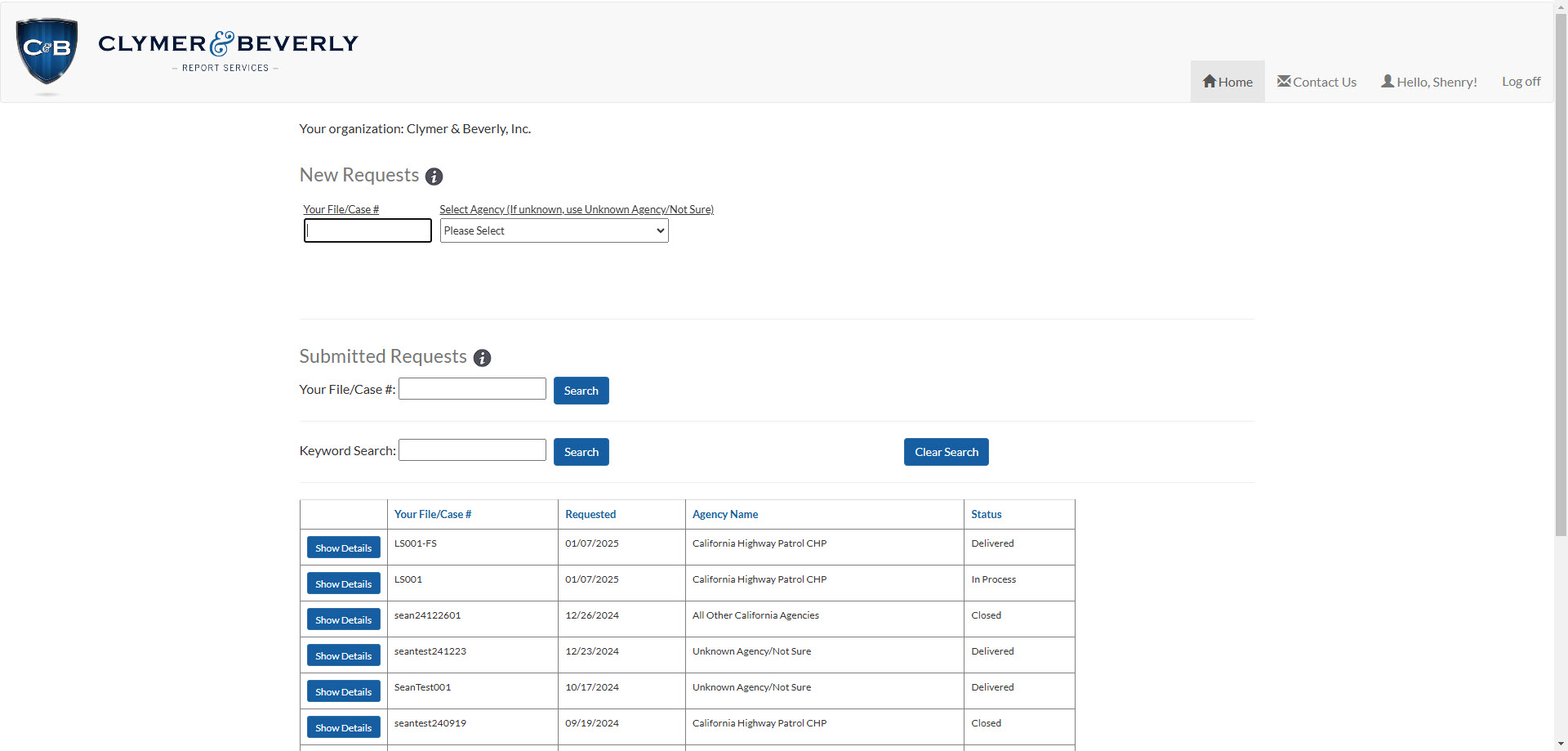Click the envelope icon beside Contact Us
Image resolution: width=1568 pixels, height=751 pixels.
[1282, 81]
